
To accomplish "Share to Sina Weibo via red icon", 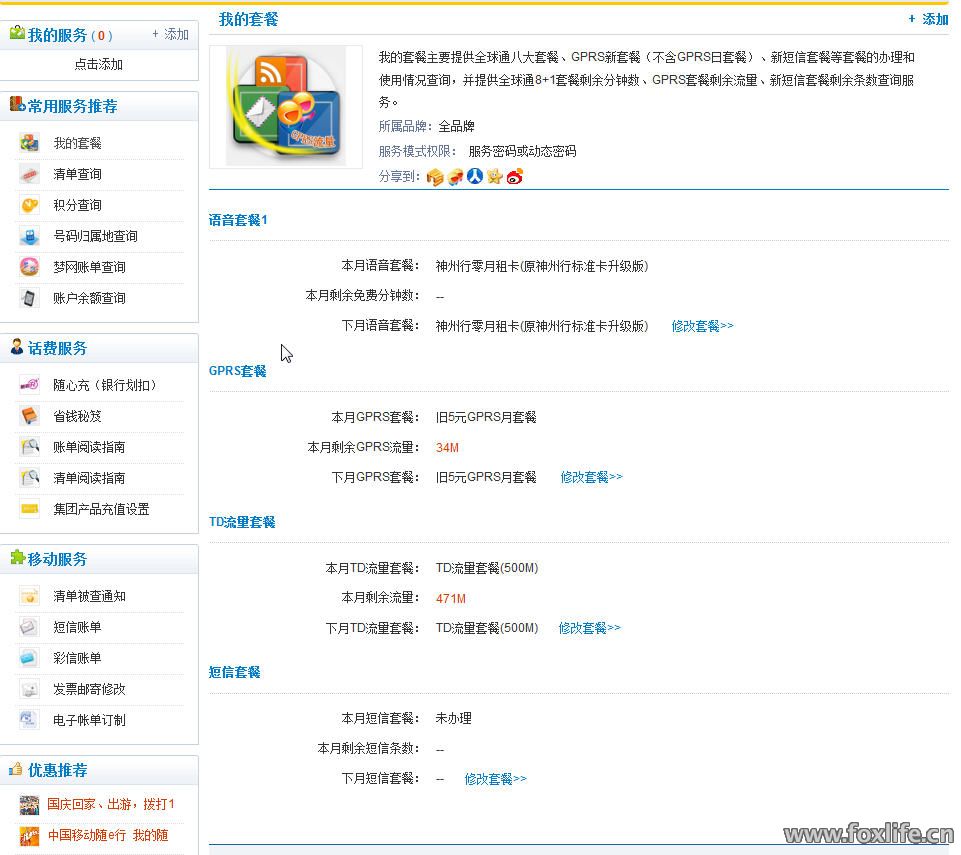I will (515, 177).
